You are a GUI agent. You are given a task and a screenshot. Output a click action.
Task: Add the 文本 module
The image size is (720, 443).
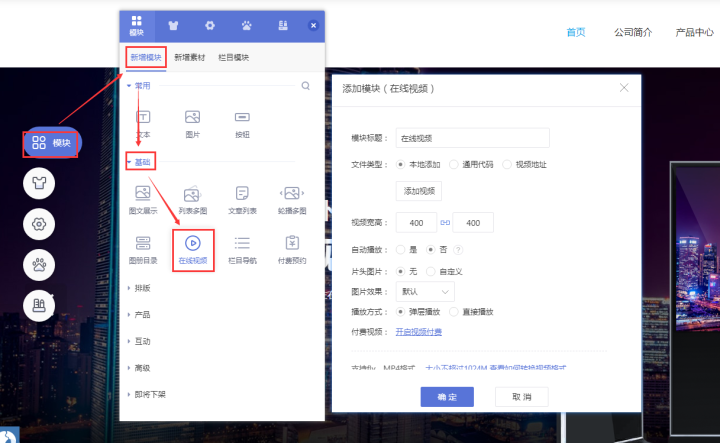click(x=143, y=124)
